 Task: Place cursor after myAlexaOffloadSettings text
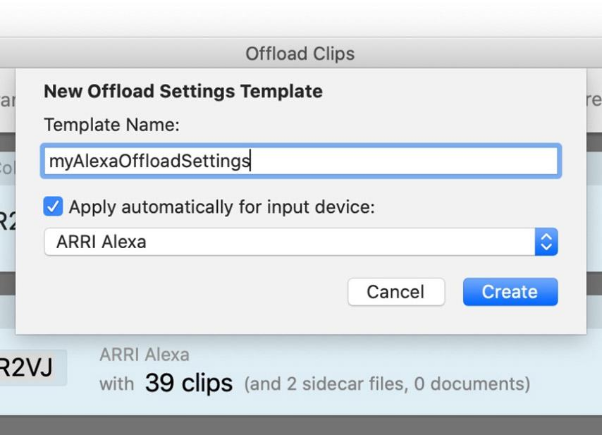[251, 161]
